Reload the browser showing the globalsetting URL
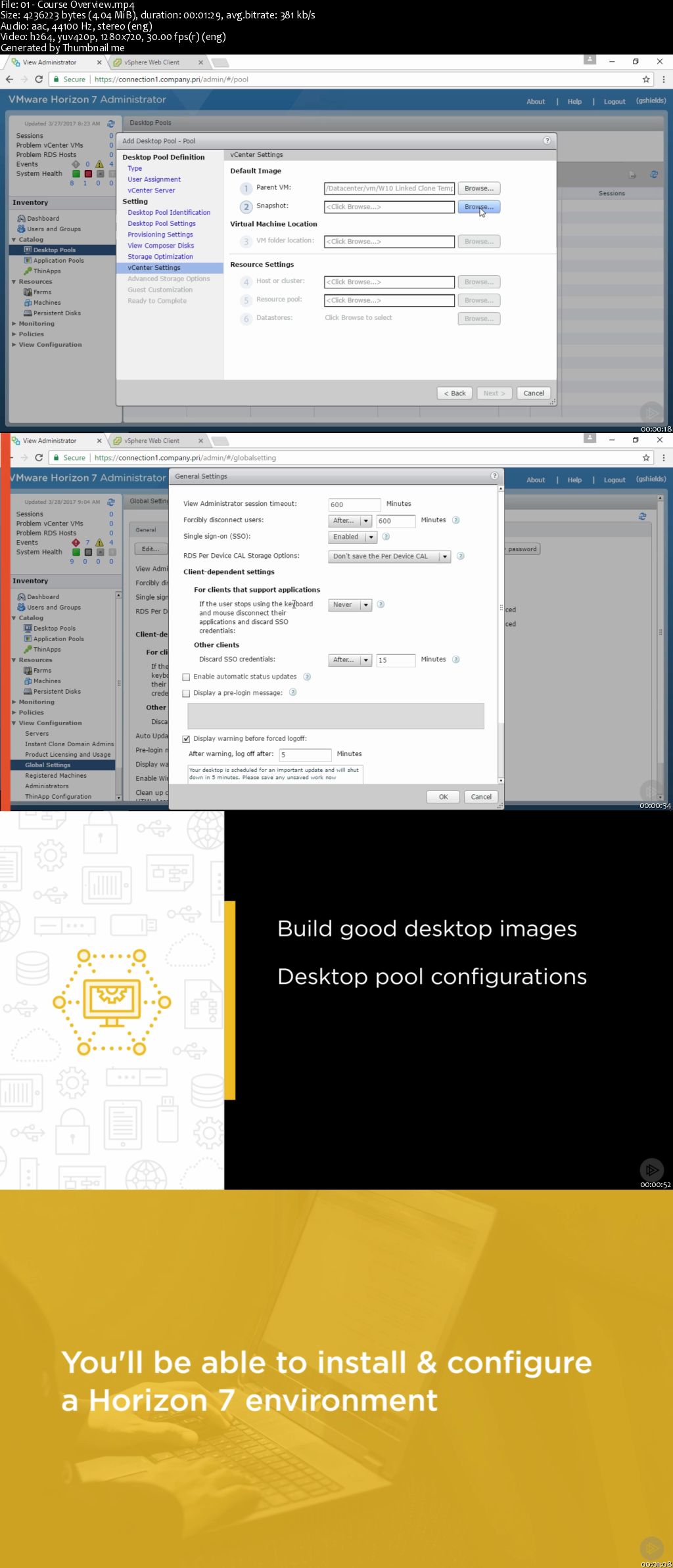The image size is (673, 1568). click(x=39, y=457)
